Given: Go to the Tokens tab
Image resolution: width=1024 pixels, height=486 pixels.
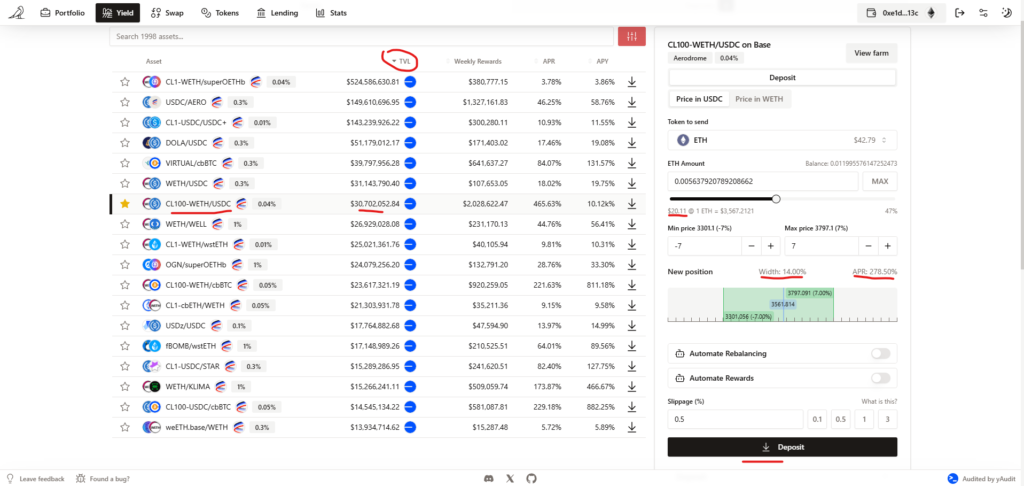Looking at the screenshot, I should pyautogui.click(x=220, y=12).
